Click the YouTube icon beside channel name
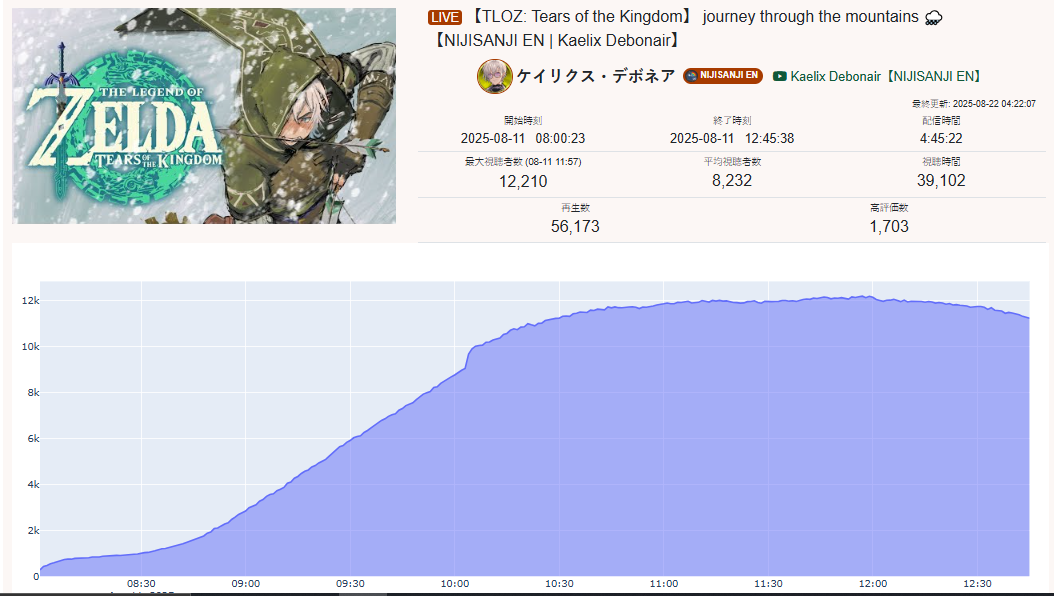Viewport: 1054px width, 596px height. pos(780,76)
